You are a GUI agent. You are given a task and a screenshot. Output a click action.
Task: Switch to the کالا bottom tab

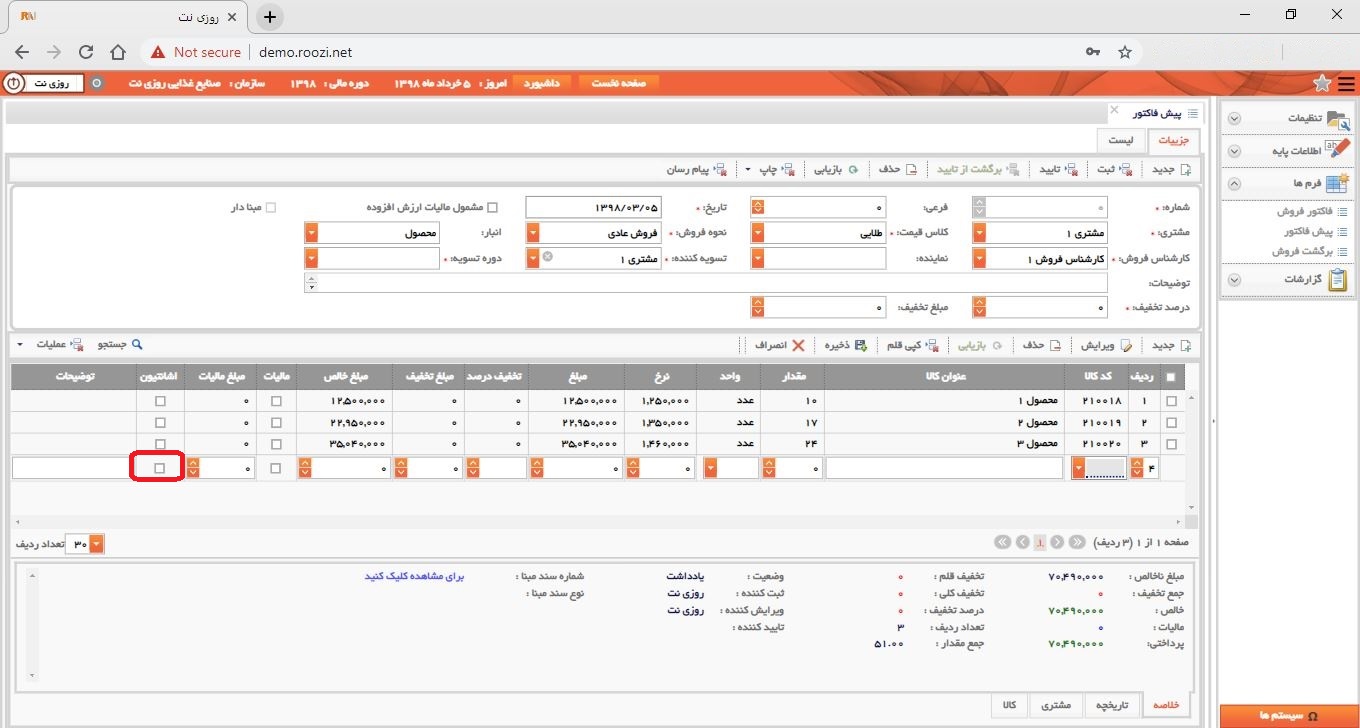click(1009, 705)
